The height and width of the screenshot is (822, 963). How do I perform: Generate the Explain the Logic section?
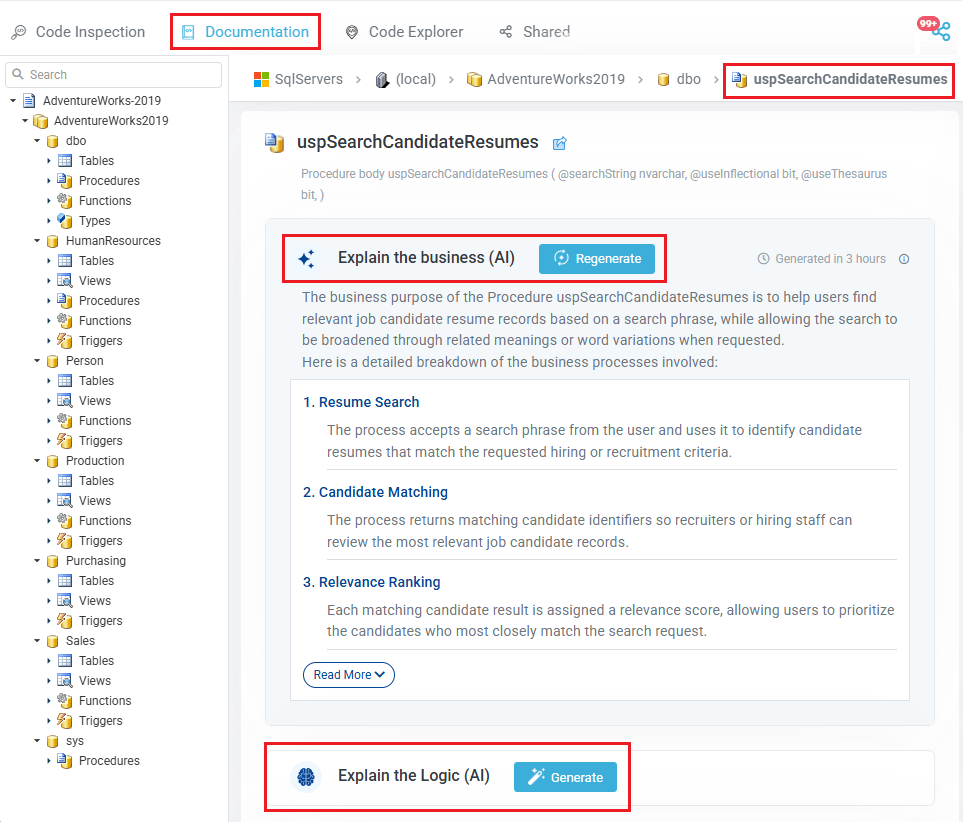[x=565, y=777]
